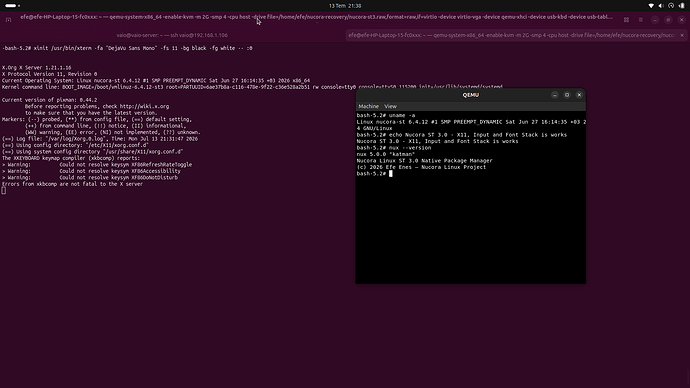Open the Wi-Fi network indicator in the top bar

[651, 6]
